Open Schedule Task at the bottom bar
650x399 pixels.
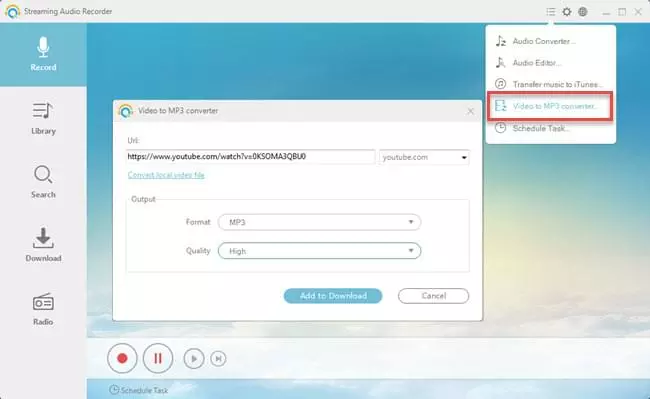138,390
